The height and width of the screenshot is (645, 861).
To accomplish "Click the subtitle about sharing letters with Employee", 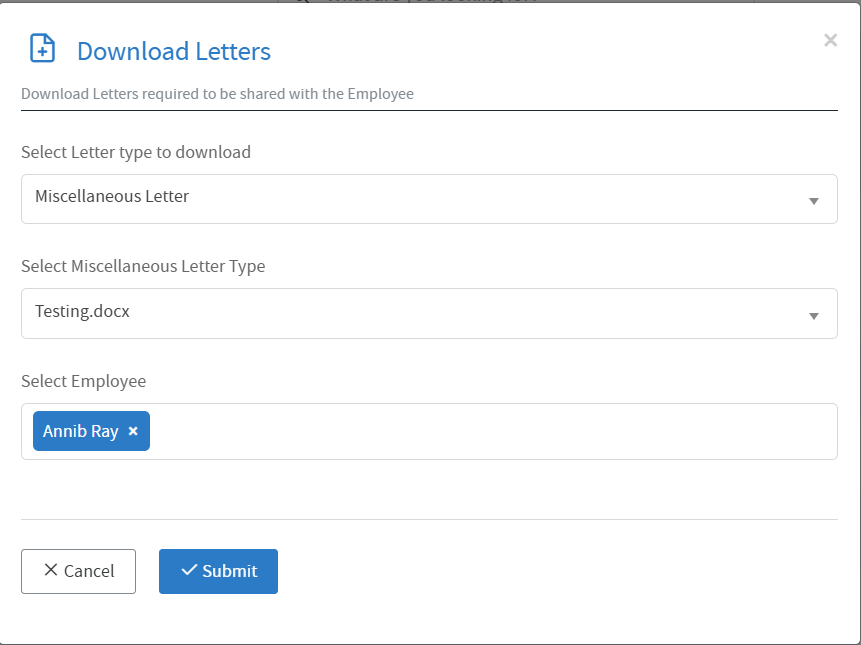I will [x=217, y=94].
